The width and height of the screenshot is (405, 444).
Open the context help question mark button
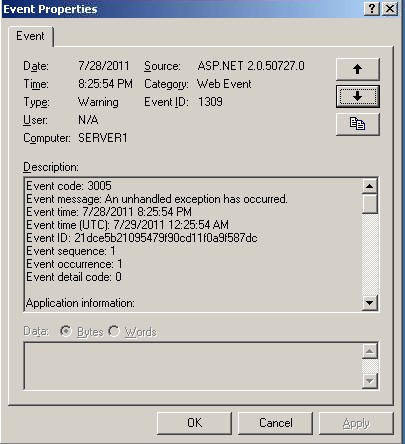[372, 8]
